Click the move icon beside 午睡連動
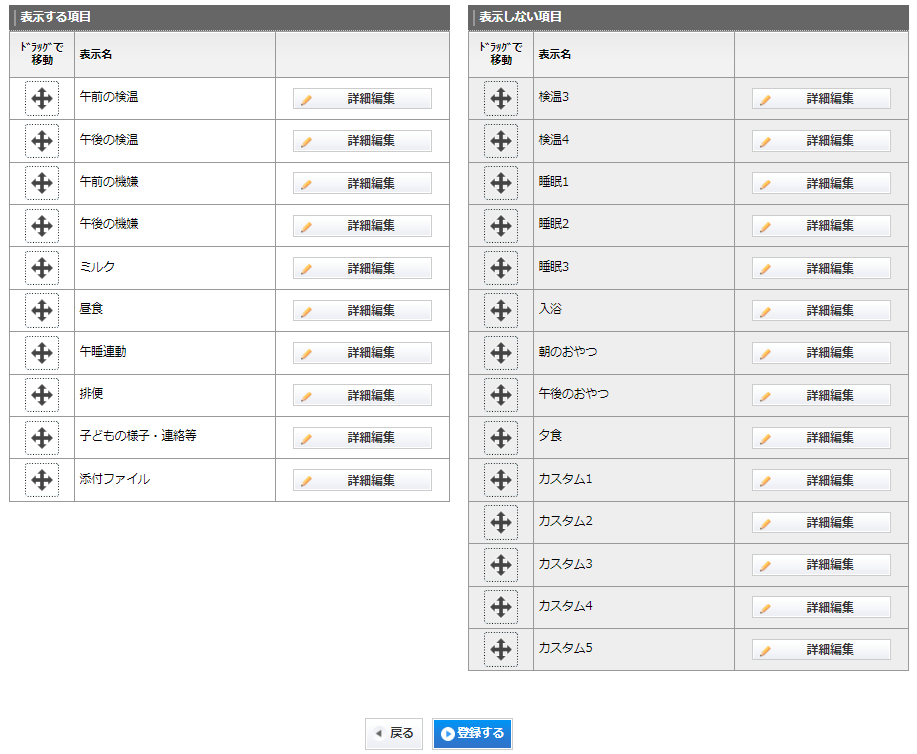Screen dimensions: 917x754 [42, 353]
